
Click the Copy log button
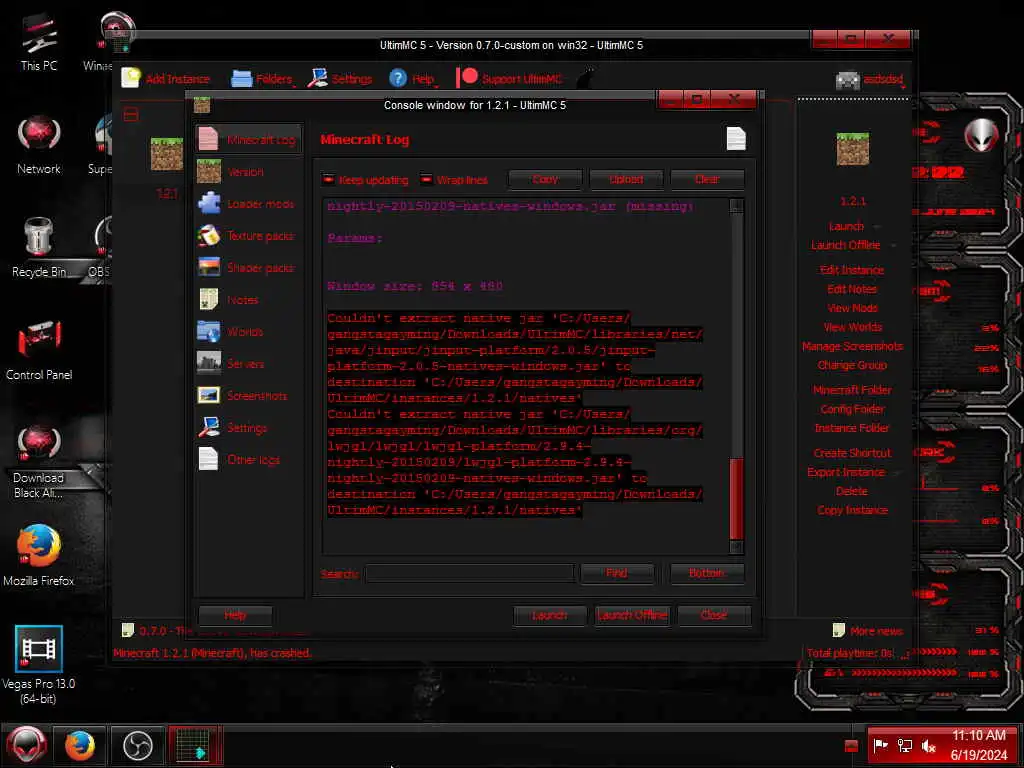point(545,179)
